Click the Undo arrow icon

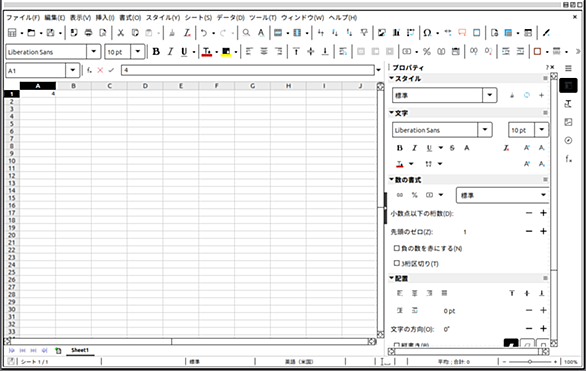[204, 33]
